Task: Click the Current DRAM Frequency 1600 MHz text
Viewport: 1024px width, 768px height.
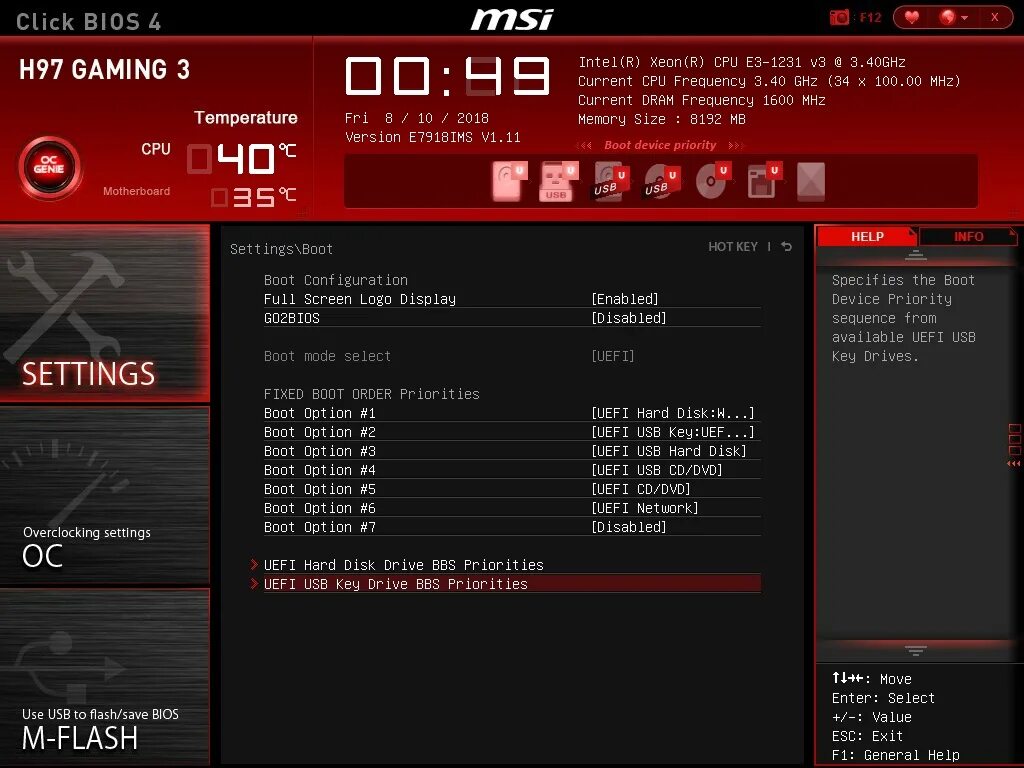Action: click(x=701, y=101)
